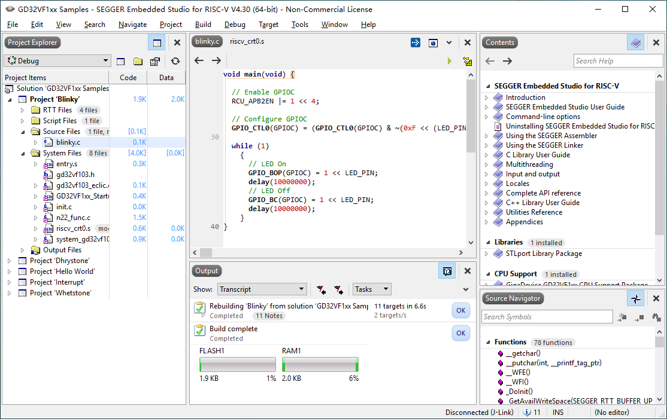Click the green run arrow in editor toolbar
Image resolution: width=667 pixels, height=420 pixels.
449,61
